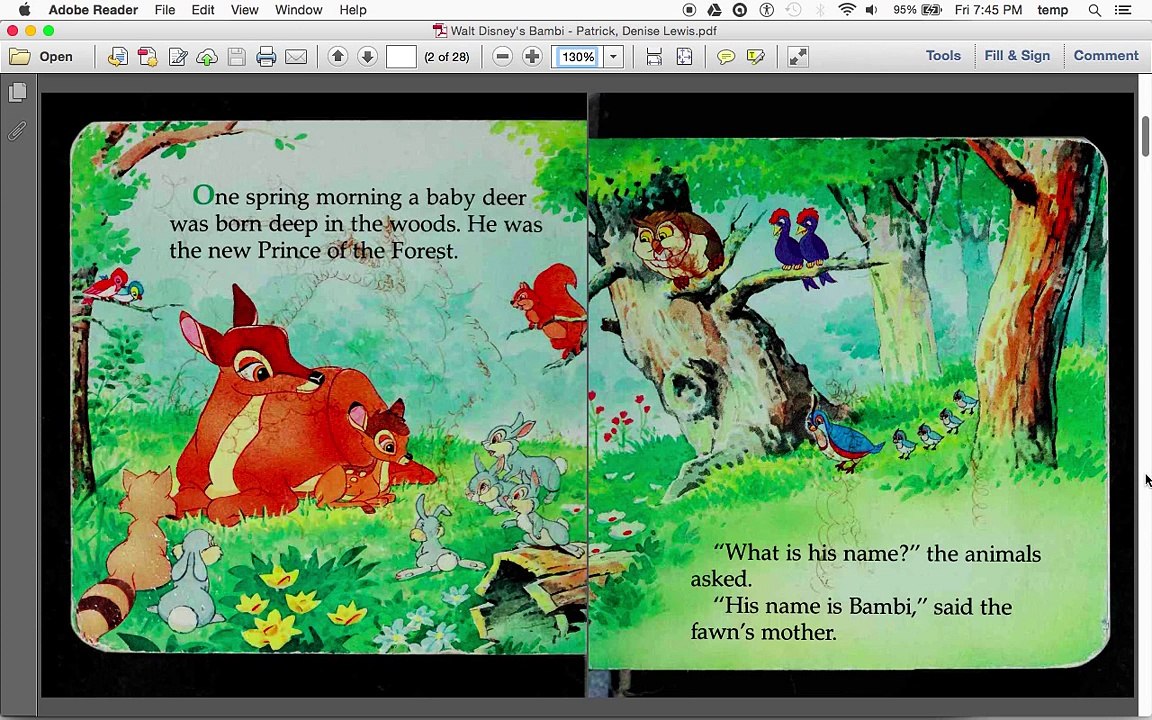Click the battery 95% indicator
This screenshot has height=720, width=1152.
(917, 10)
